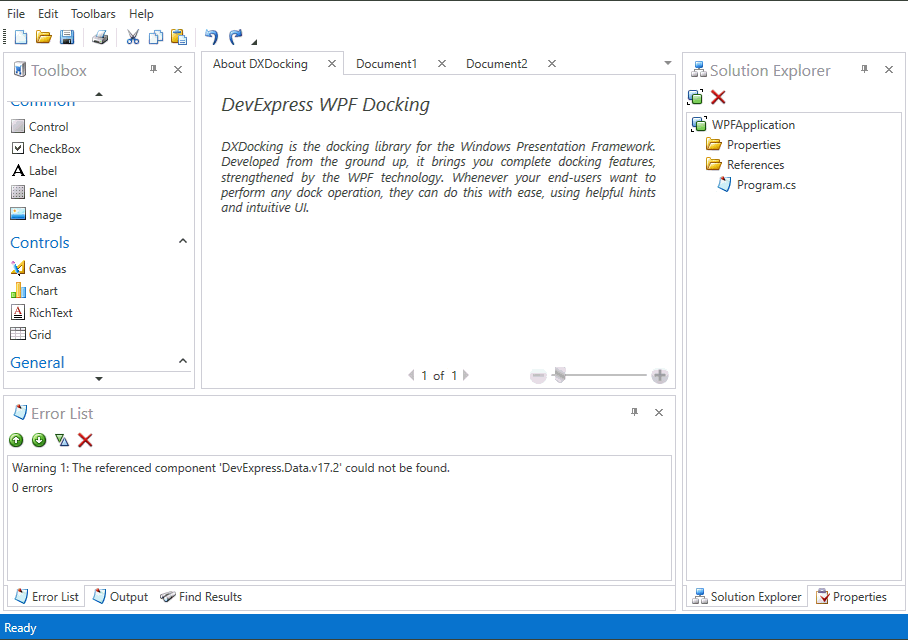Switch to the Document1 tab
The width and height of the screenshot is (908, 640).
coord(386,64)
